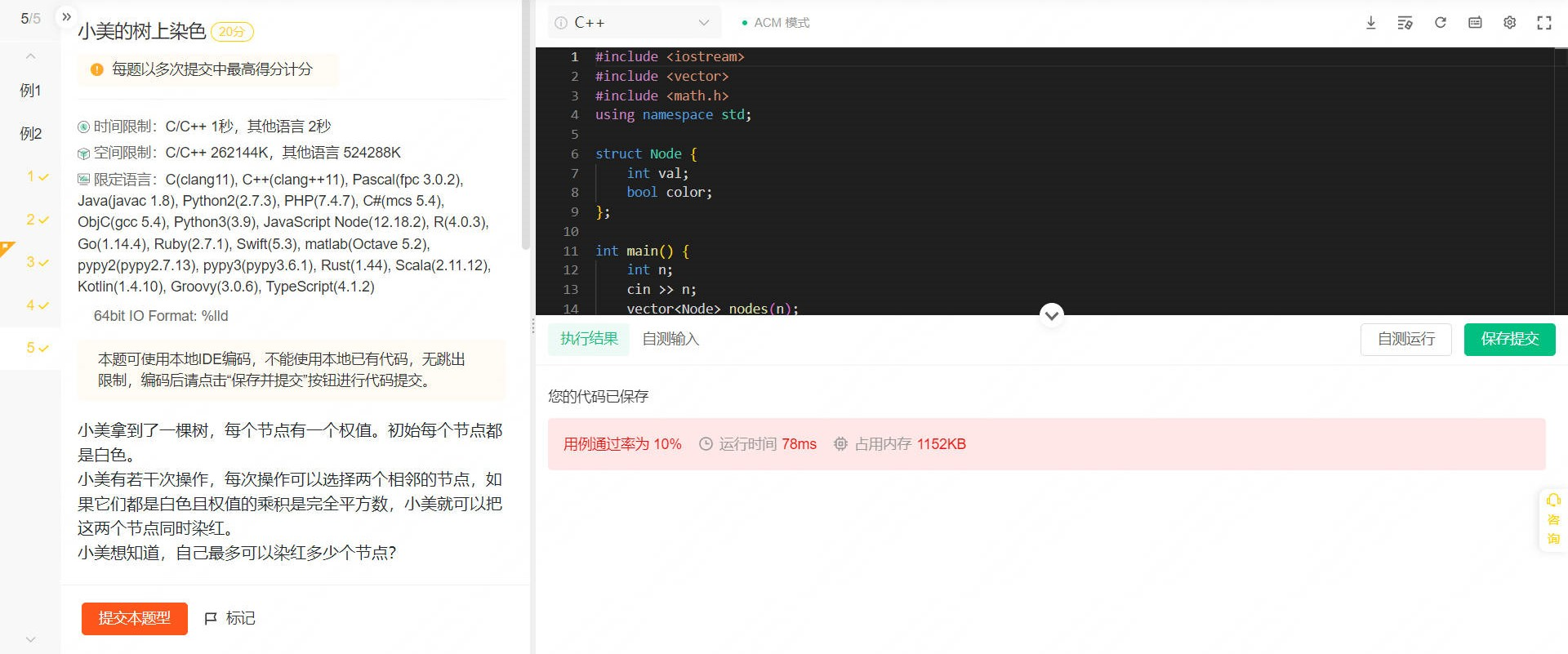
Task: Click code line 'int main() {'
Action: tap(643, 251)
